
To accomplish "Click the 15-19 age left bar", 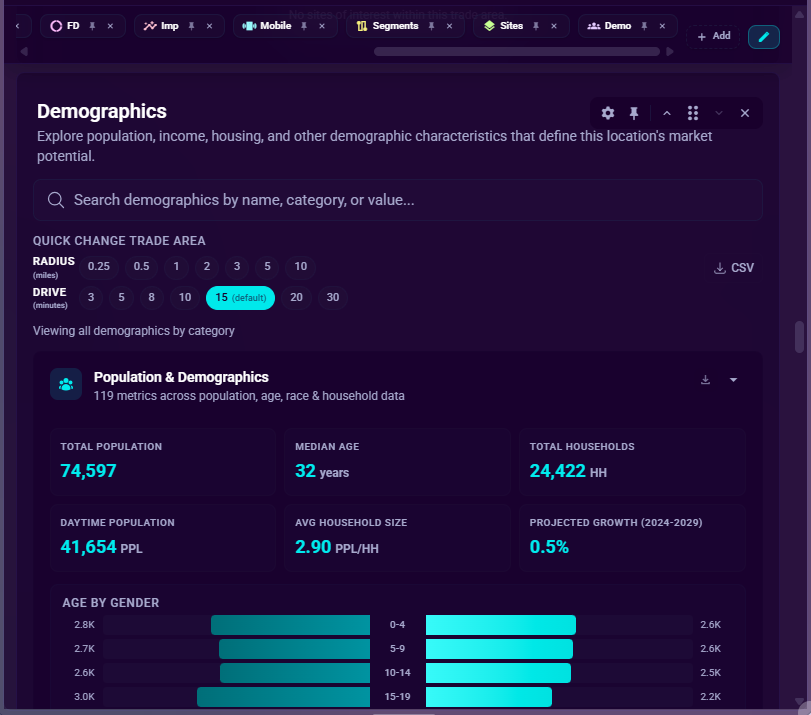I will click(283, 697).
